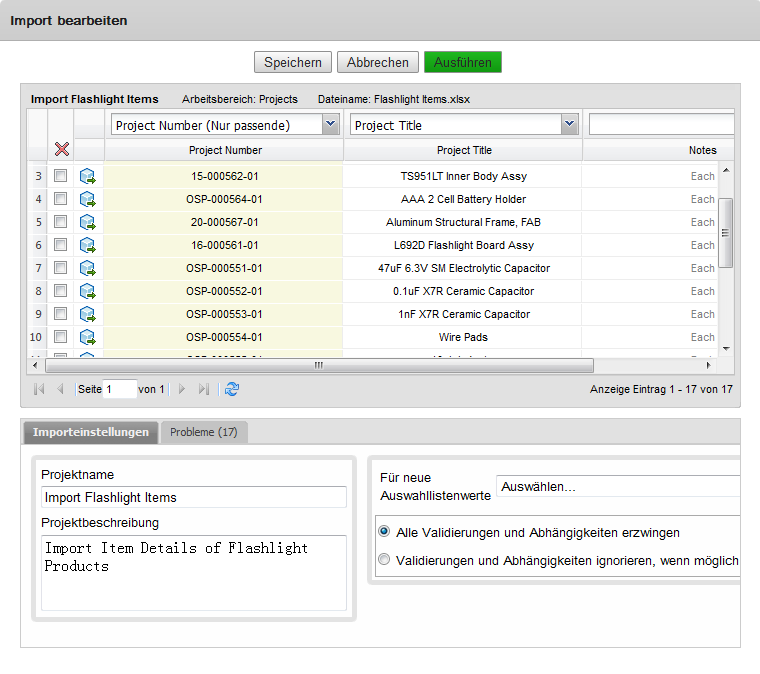760x674 pixels.
Task: Click the vertical scrollbar thumb of the grid
Action: tap(725, 233)
